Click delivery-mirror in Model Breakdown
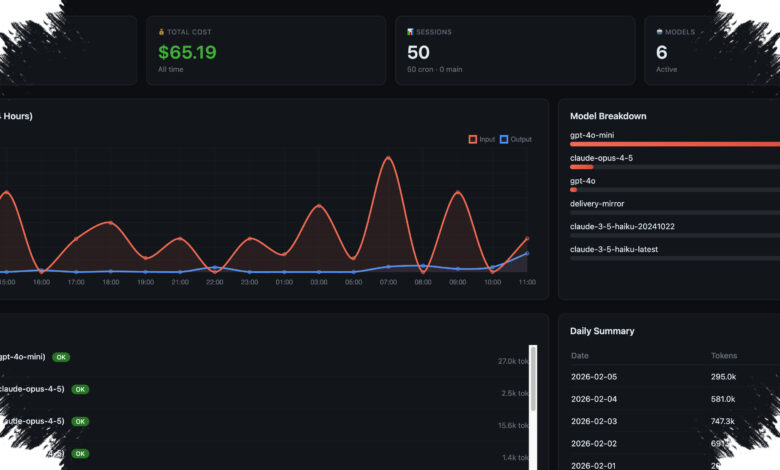Screen dimensions: 780x470 pyautogui.click(x=597, y=204)
